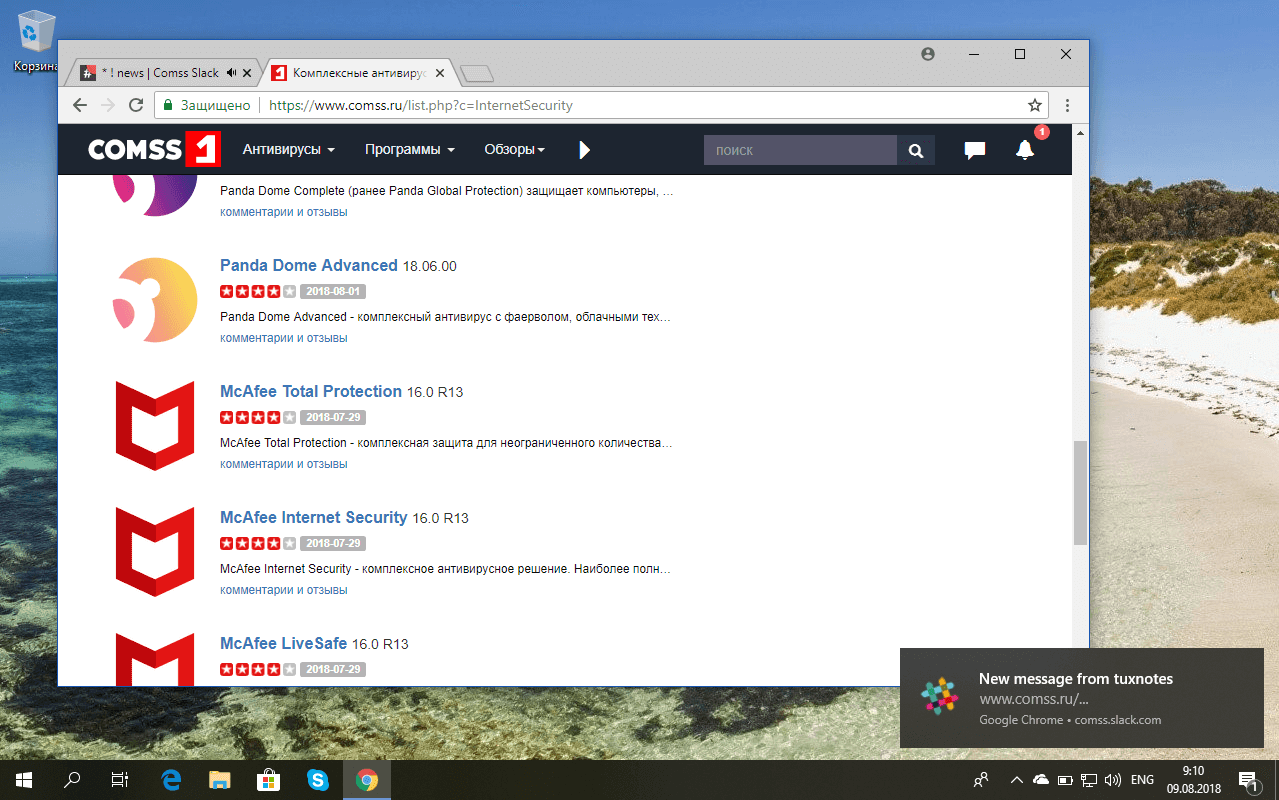Open Windows taskbar search
This screenshot has width=1279, height=800.
pyautogui.click(x=72, y=780)
